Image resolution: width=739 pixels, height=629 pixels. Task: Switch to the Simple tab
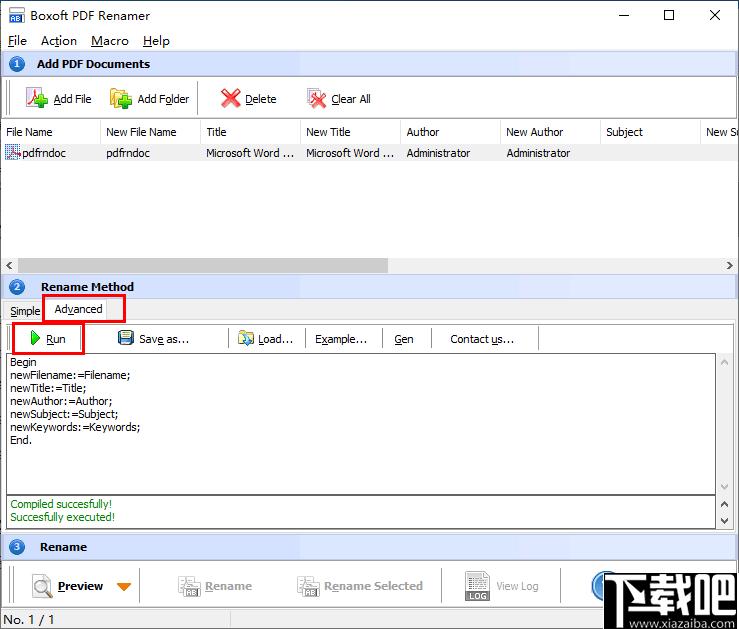[x=25, y=311]
